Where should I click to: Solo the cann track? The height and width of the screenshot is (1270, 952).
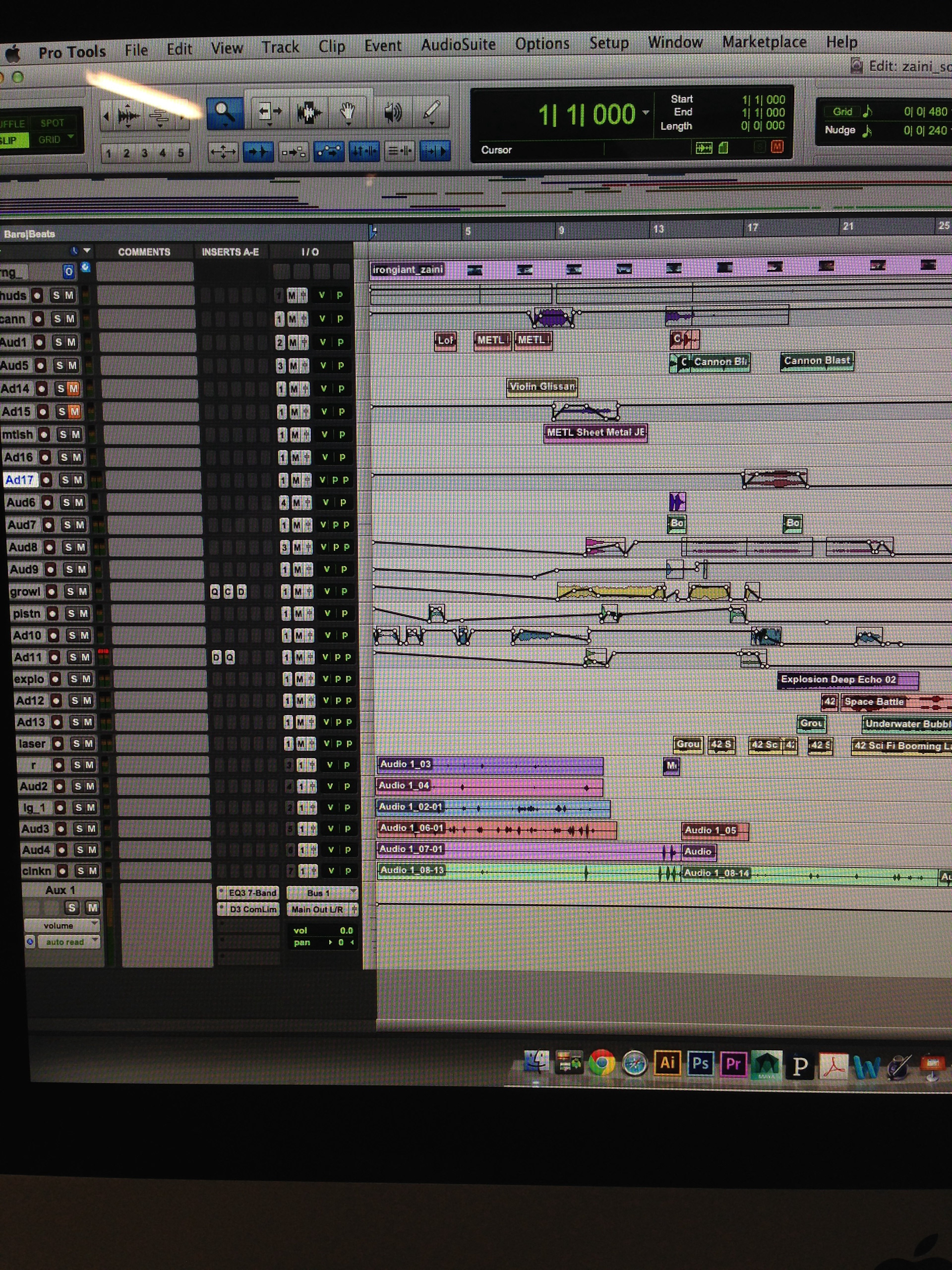point(57,318)
